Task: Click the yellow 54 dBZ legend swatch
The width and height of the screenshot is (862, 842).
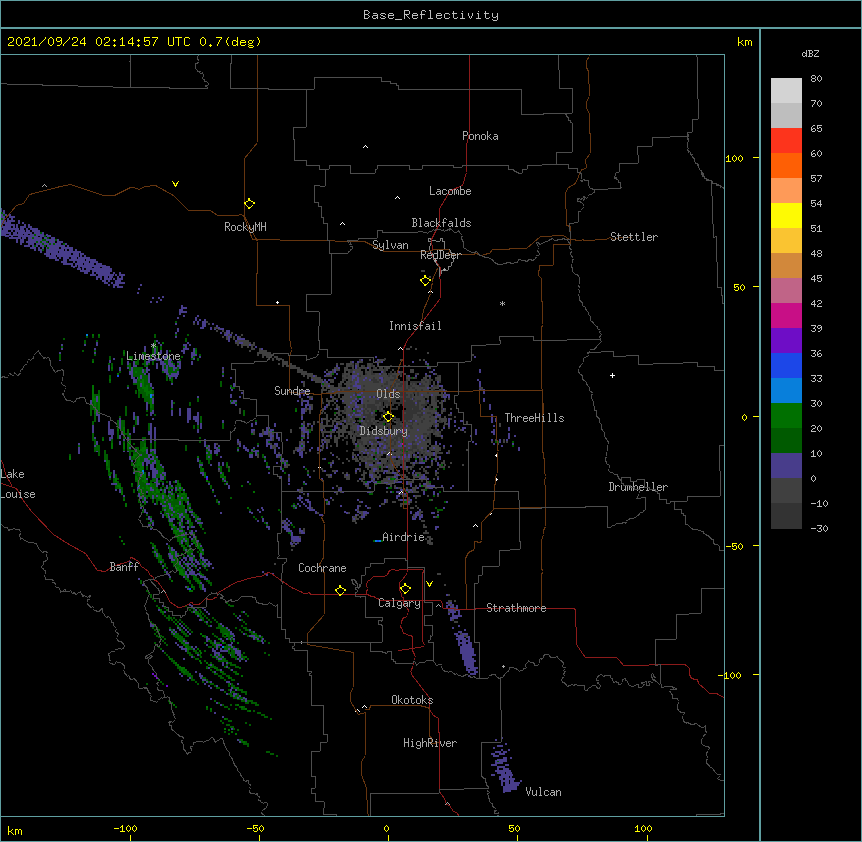Action: (x=786, y=215)
